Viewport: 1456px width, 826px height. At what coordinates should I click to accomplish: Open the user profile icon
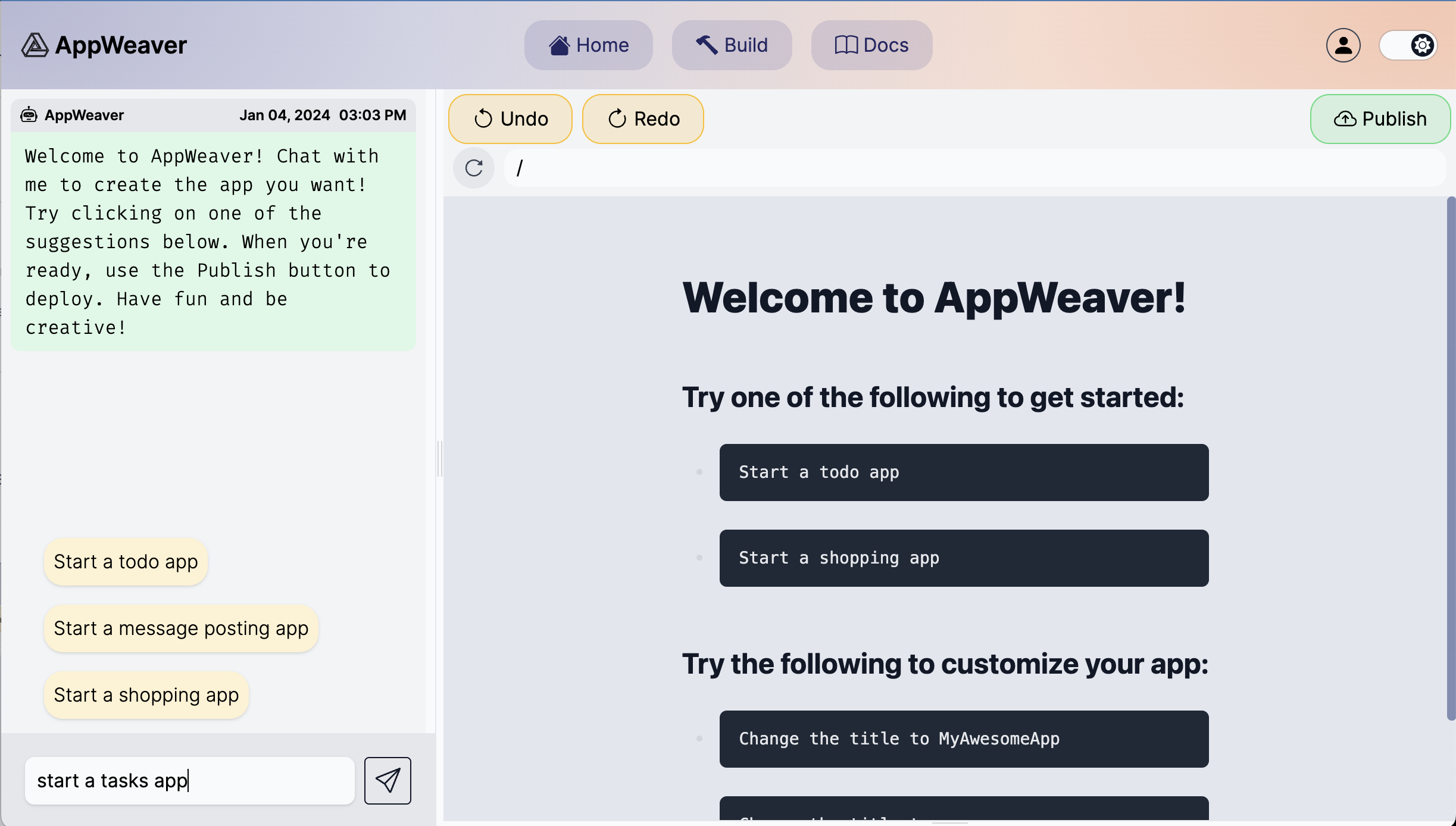point(1343,45)
